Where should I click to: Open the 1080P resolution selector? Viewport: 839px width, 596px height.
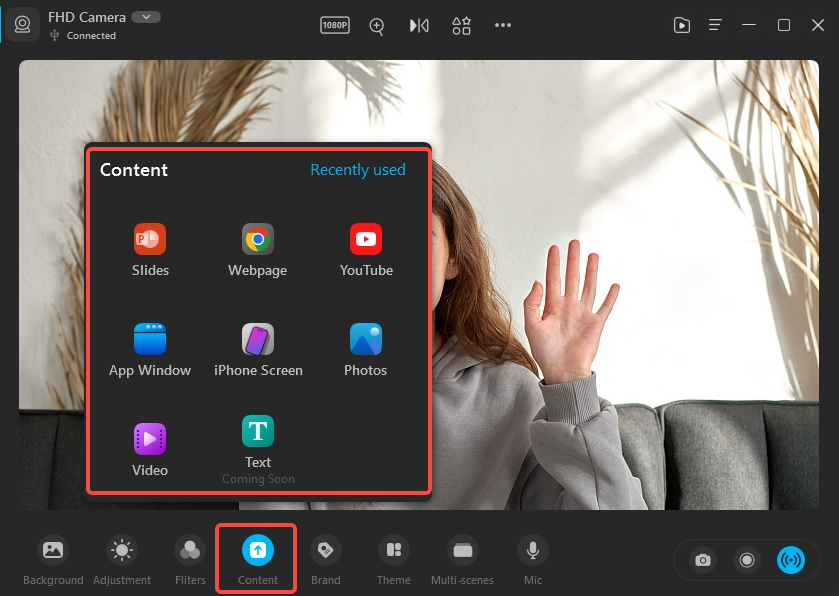tap(335, 26)
